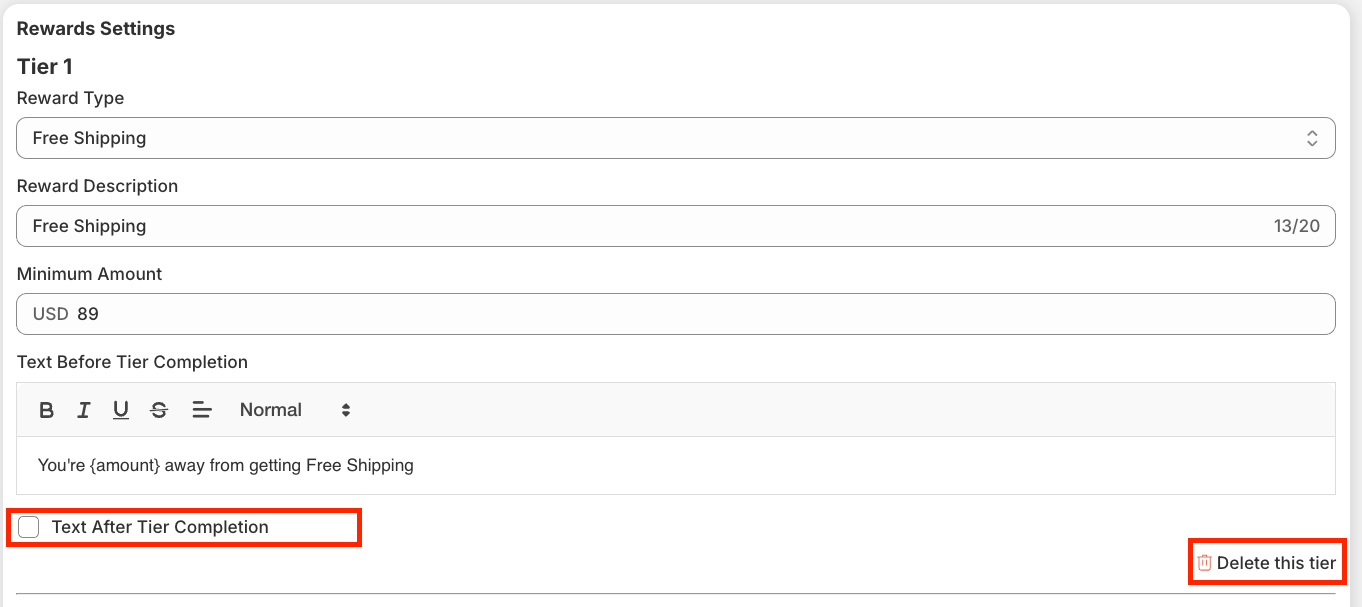
Task: Click the trash icon for this tier
Action: tap(1205, 563)
